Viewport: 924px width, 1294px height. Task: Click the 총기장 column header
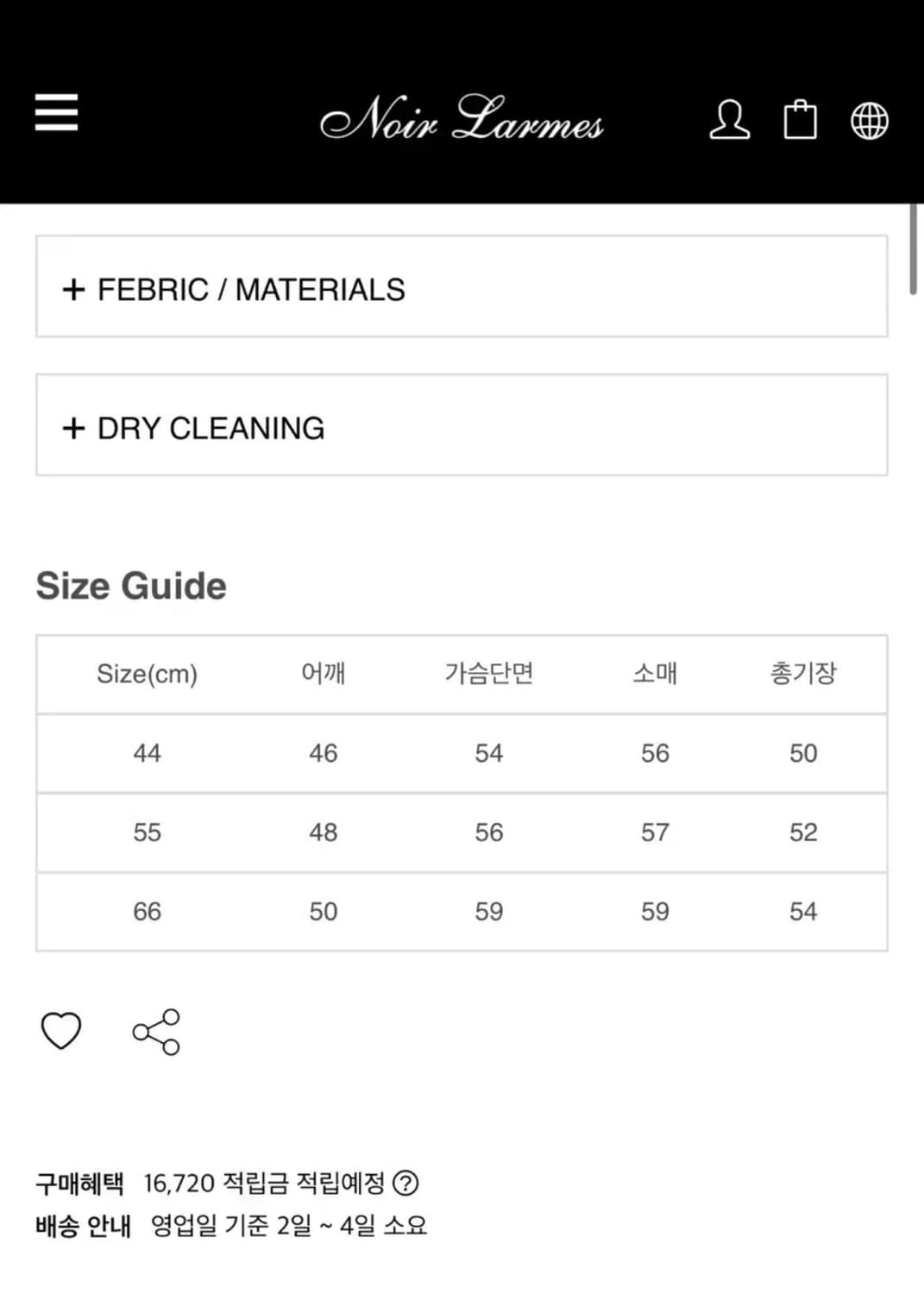pyautogui.click(x=803, y=674)
